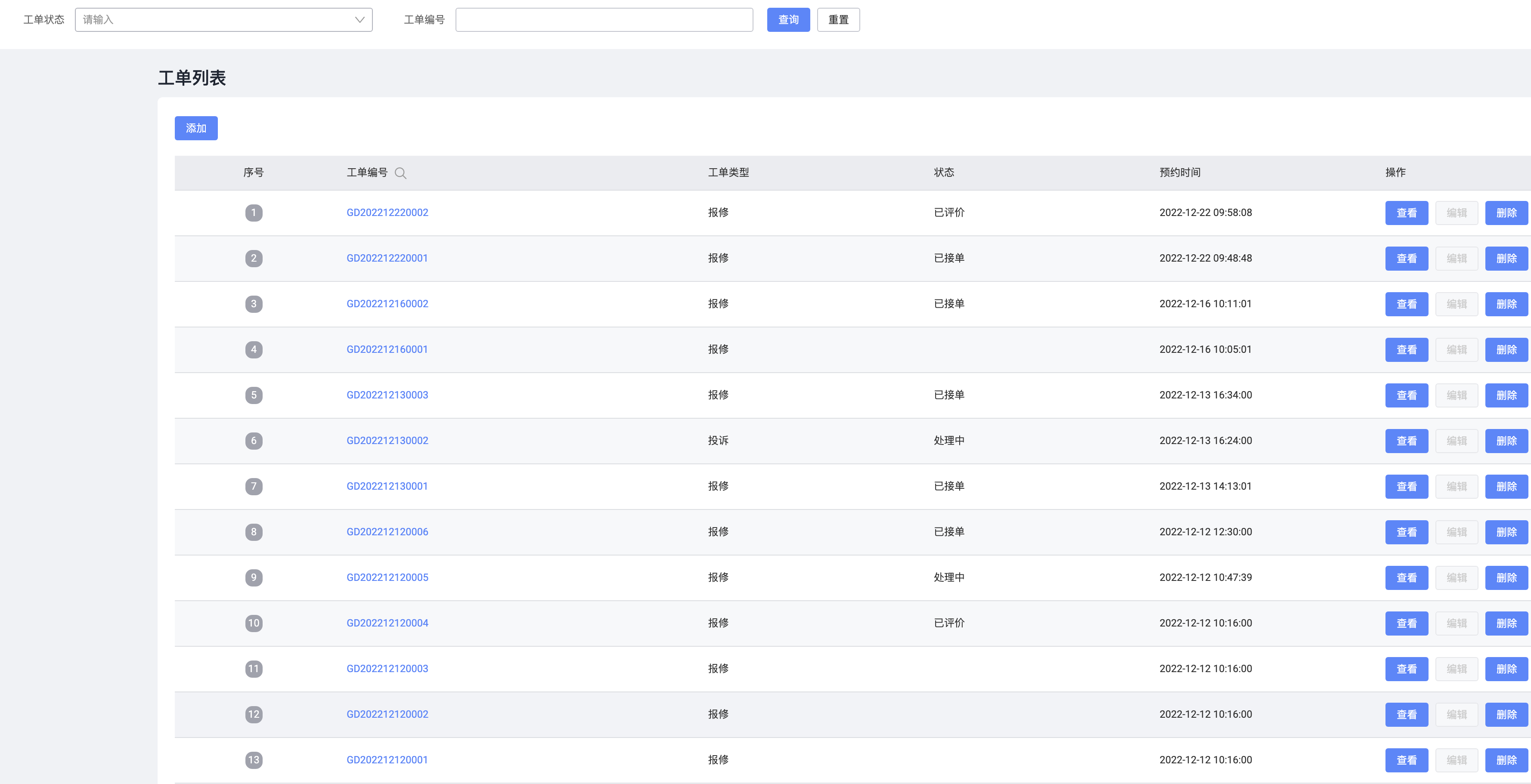The width and height of the screenshot is (1531, 784).
Task: Open work order link GD202212220002
Action: [x=387, y=213]
